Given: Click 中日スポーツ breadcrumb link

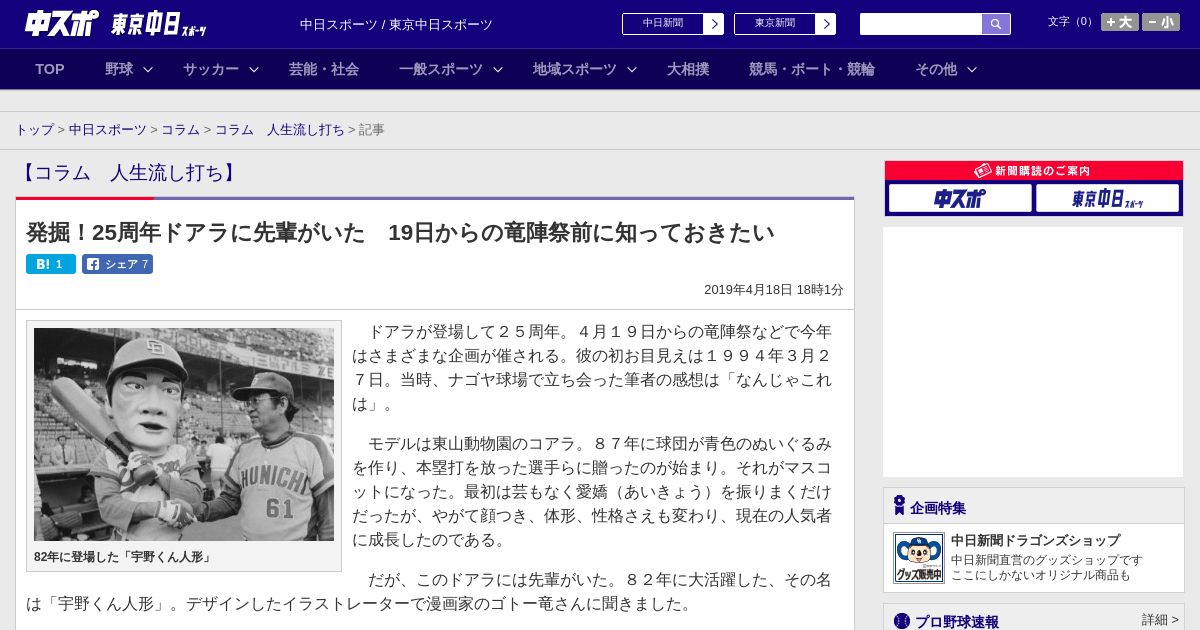Looking at the screenshot, I should click(108, 130).
